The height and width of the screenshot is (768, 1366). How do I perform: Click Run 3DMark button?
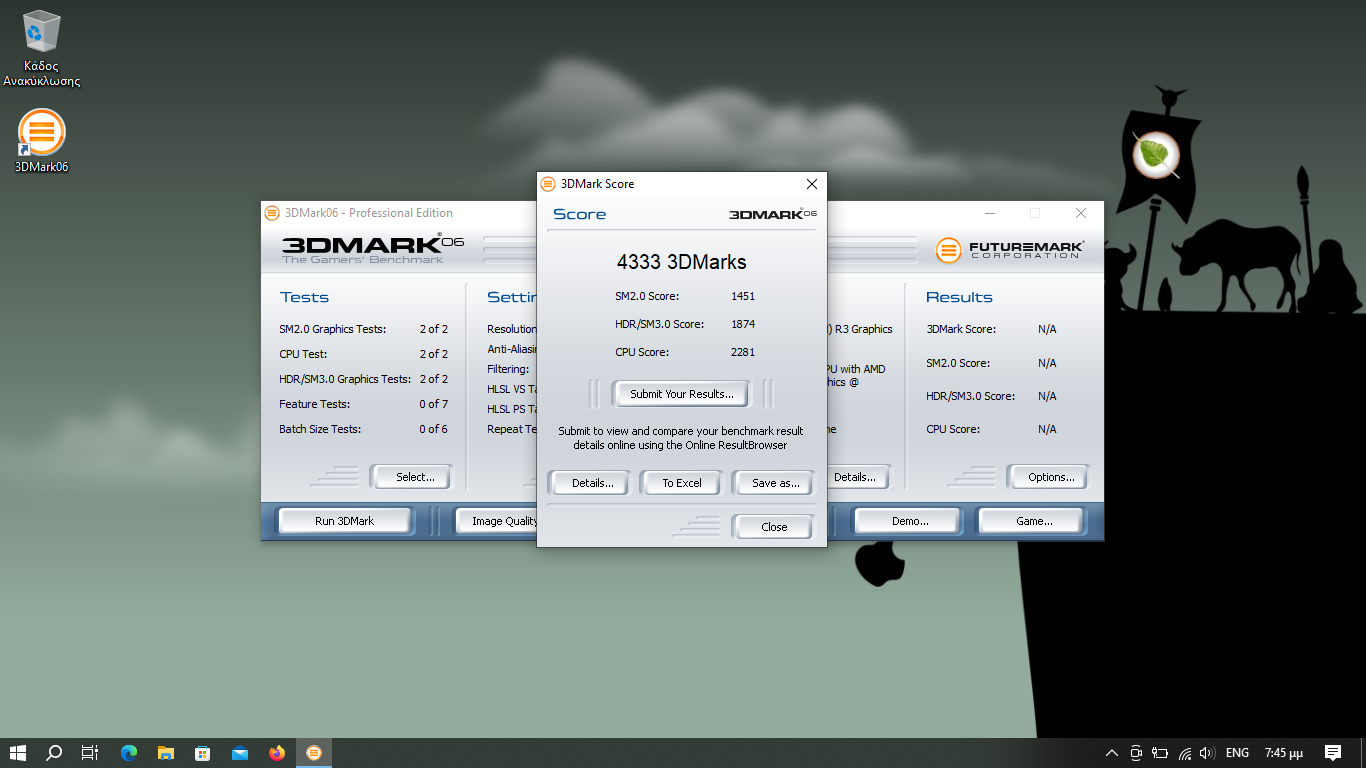point(344,521)
